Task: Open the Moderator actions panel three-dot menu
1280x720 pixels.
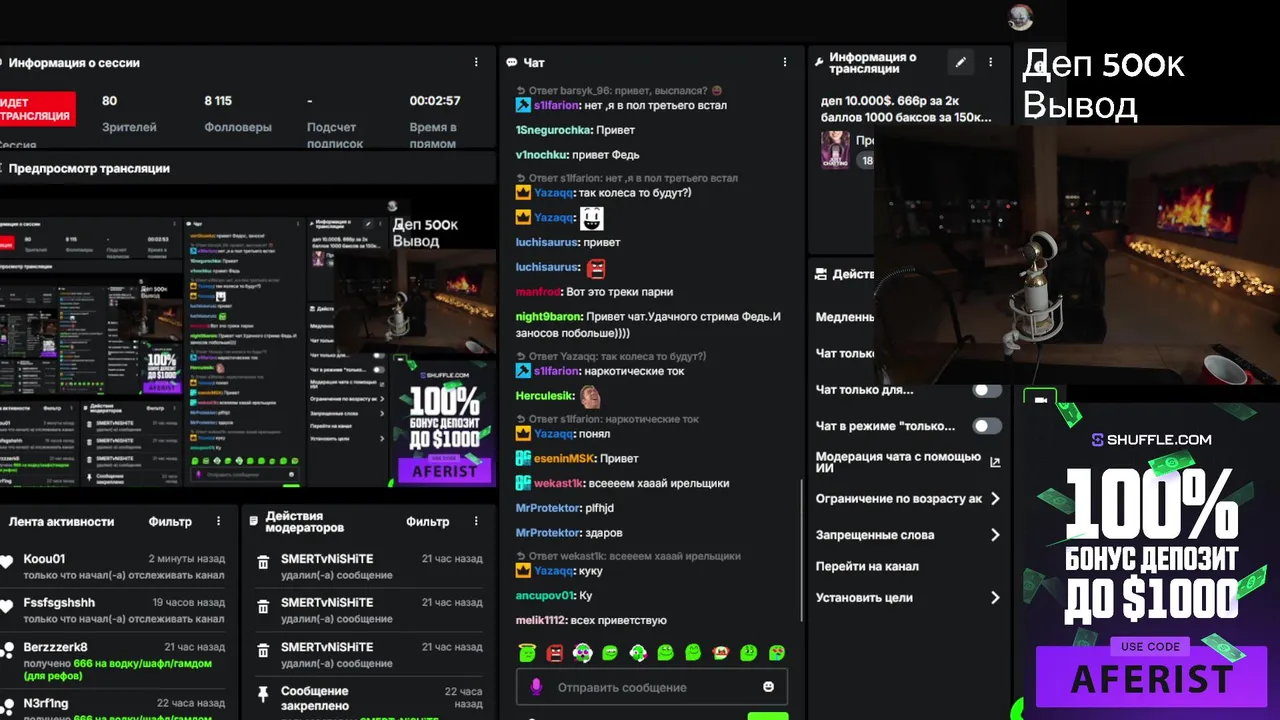Action: [x=476, y=521]
